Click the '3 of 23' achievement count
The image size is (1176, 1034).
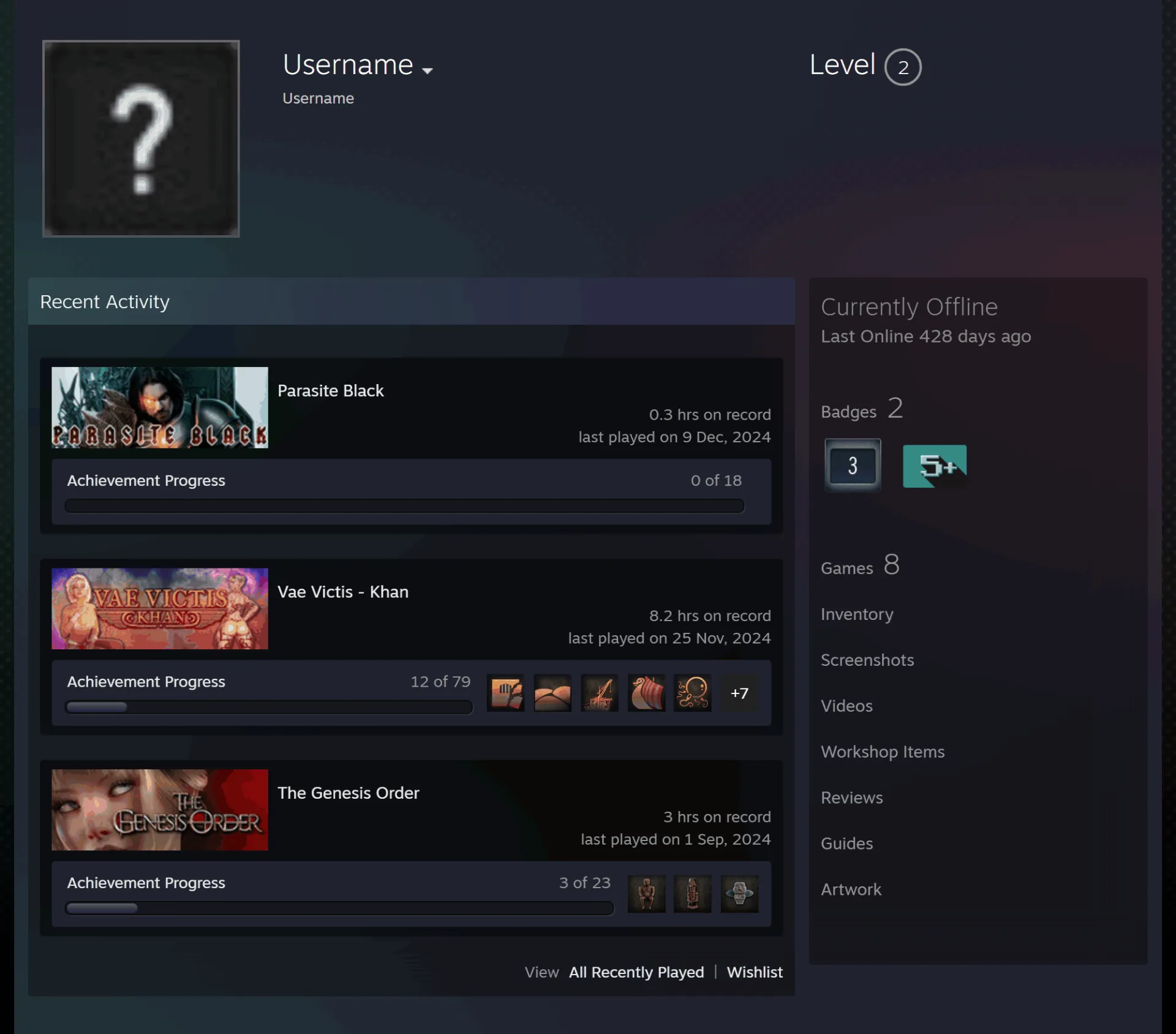coord(585,882)
